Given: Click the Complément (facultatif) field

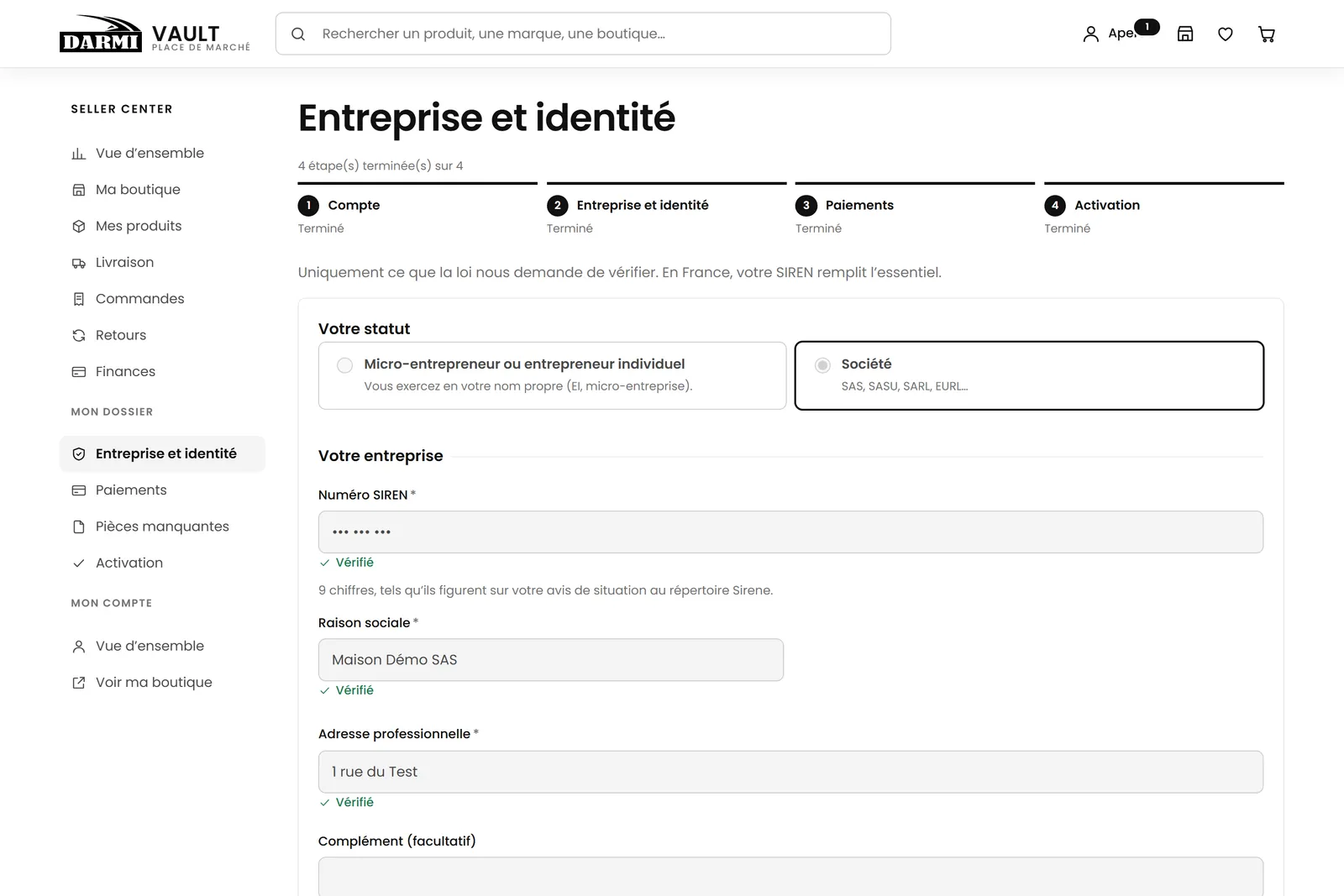Looking at the screenshot, I should (790, 877).
